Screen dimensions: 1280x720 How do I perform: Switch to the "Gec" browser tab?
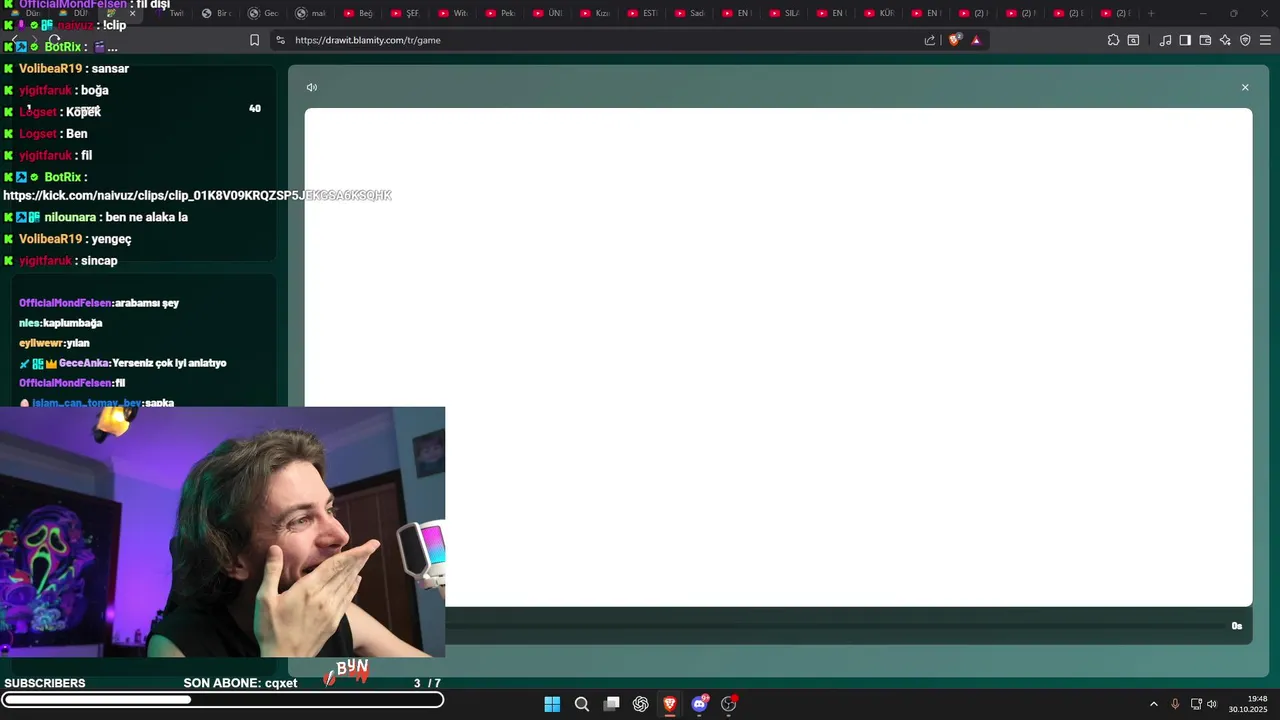tap(263, 13)
